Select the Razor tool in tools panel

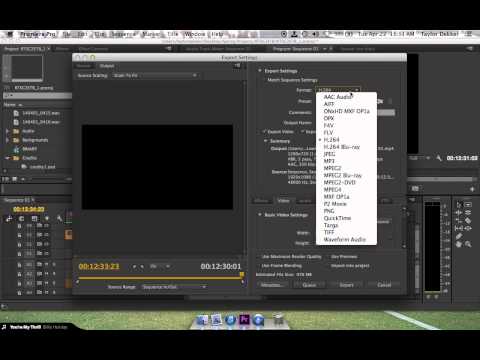(468, 220)
